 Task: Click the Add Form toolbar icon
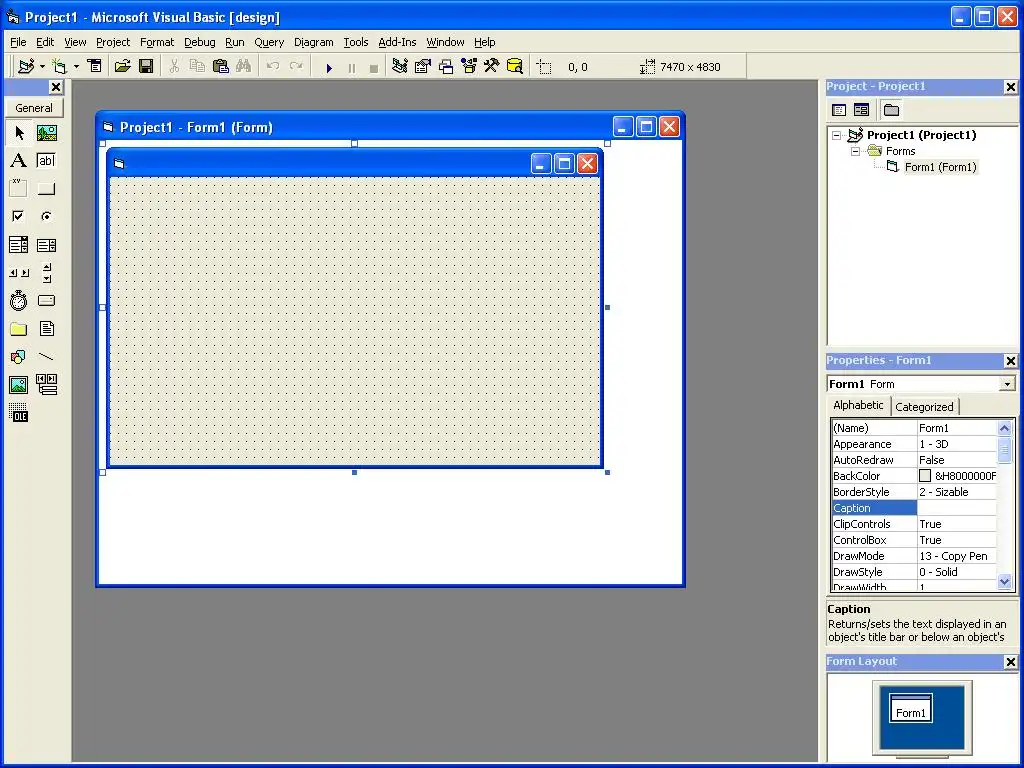60,66
